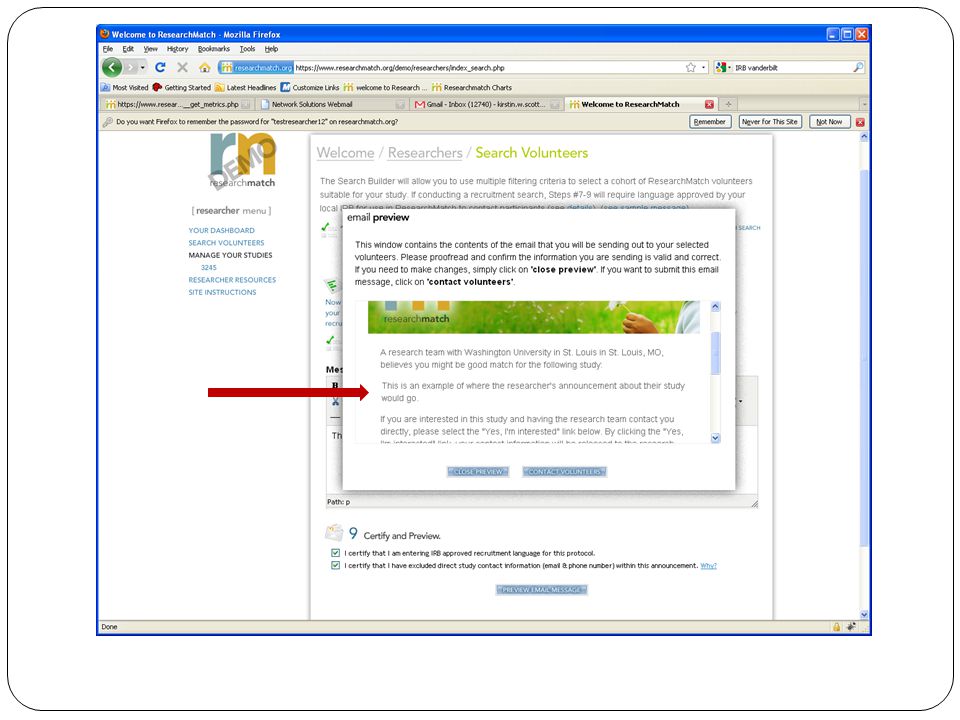Open the History menu

pyautogui.click(x=178, y=49)
